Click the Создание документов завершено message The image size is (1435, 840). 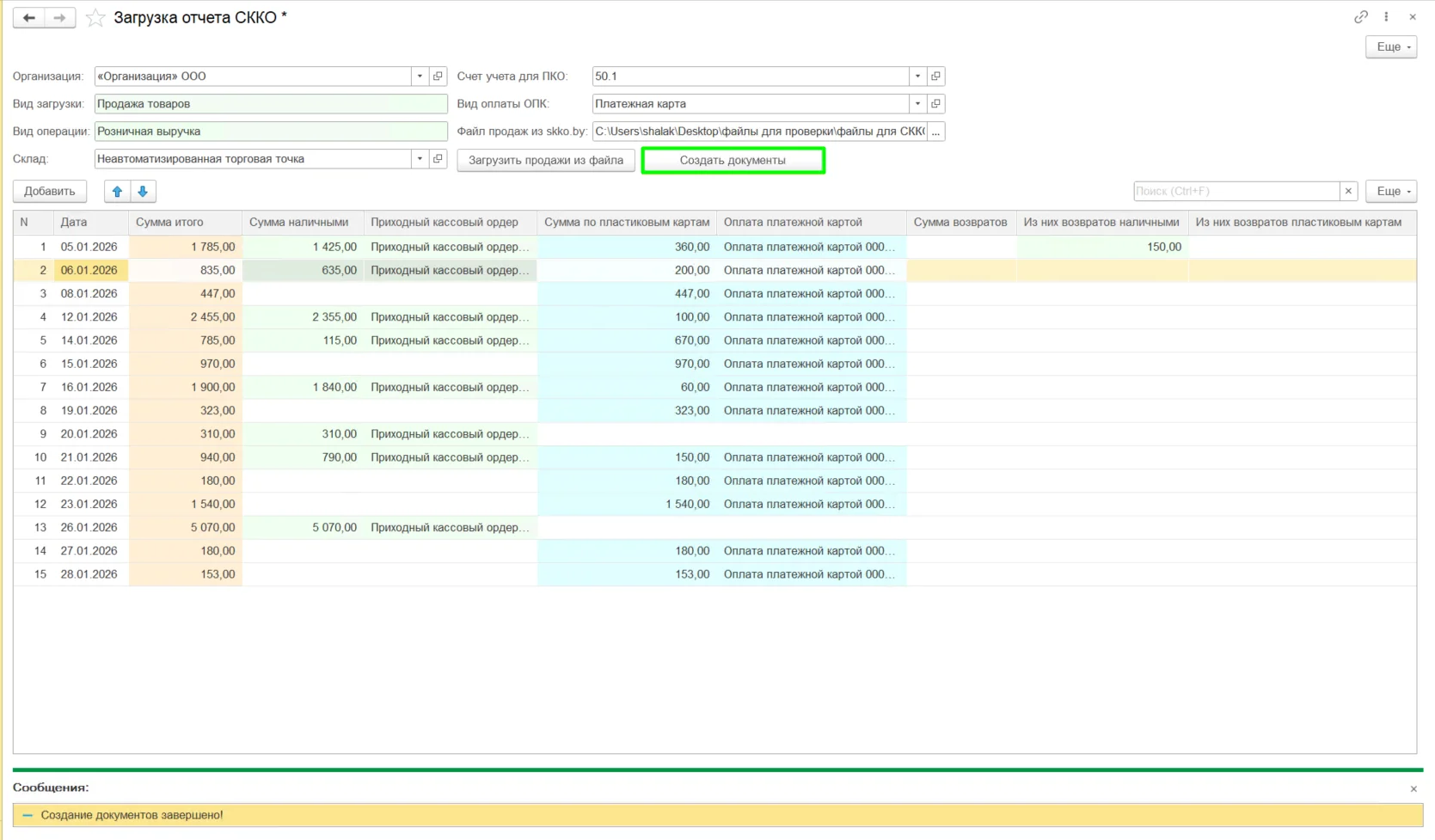click(x=132, y=815)
